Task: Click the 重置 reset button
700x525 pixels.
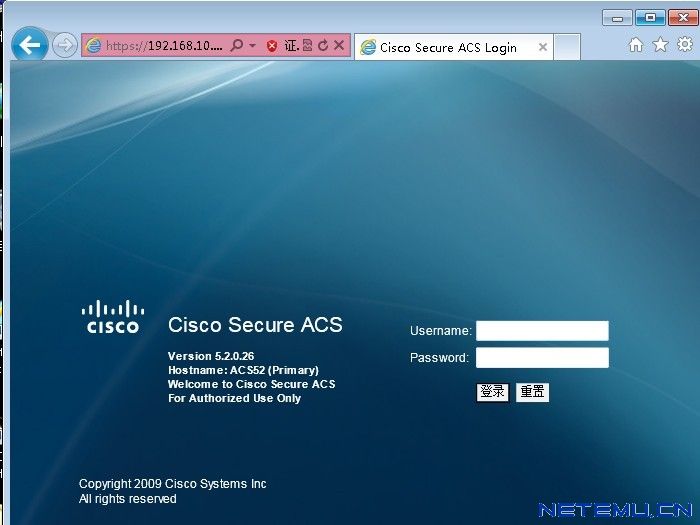Action: click(532, 392)
